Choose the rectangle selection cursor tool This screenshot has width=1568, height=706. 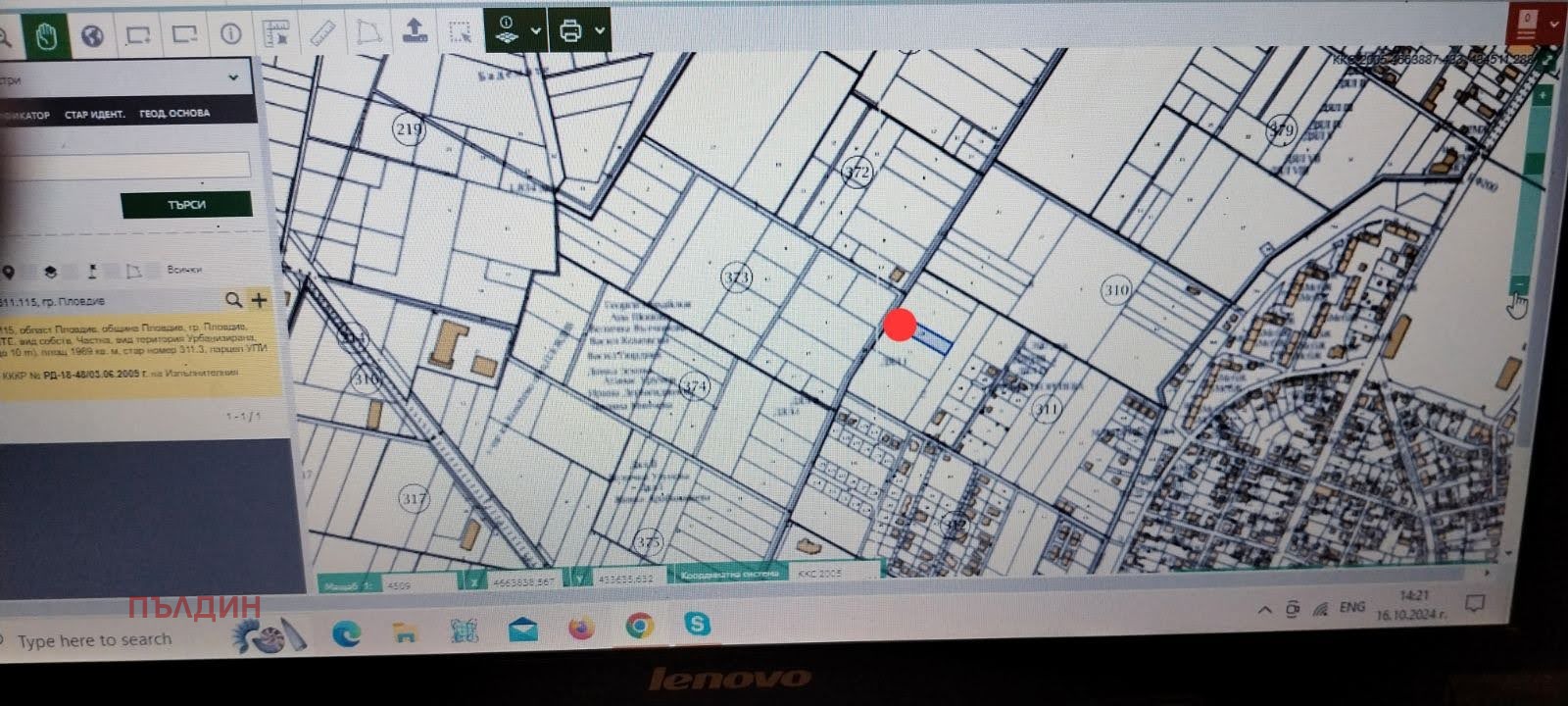[x=460, y=31]
